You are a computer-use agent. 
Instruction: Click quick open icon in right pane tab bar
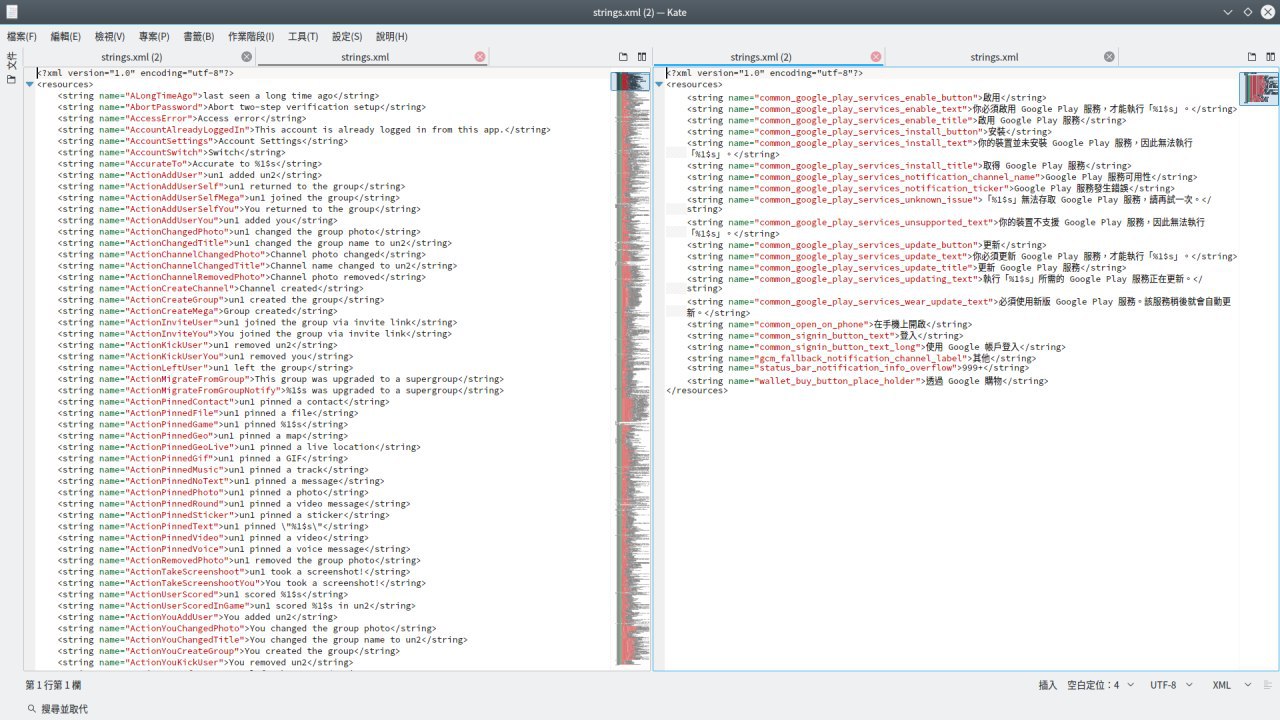(x=1252, y=57)
